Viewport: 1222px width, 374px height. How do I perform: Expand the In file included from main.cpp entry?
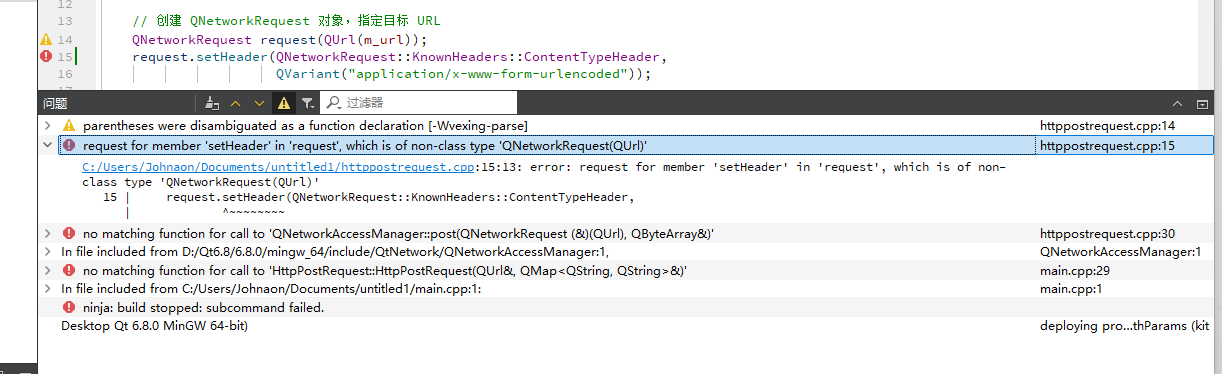(x=47, y=289)
